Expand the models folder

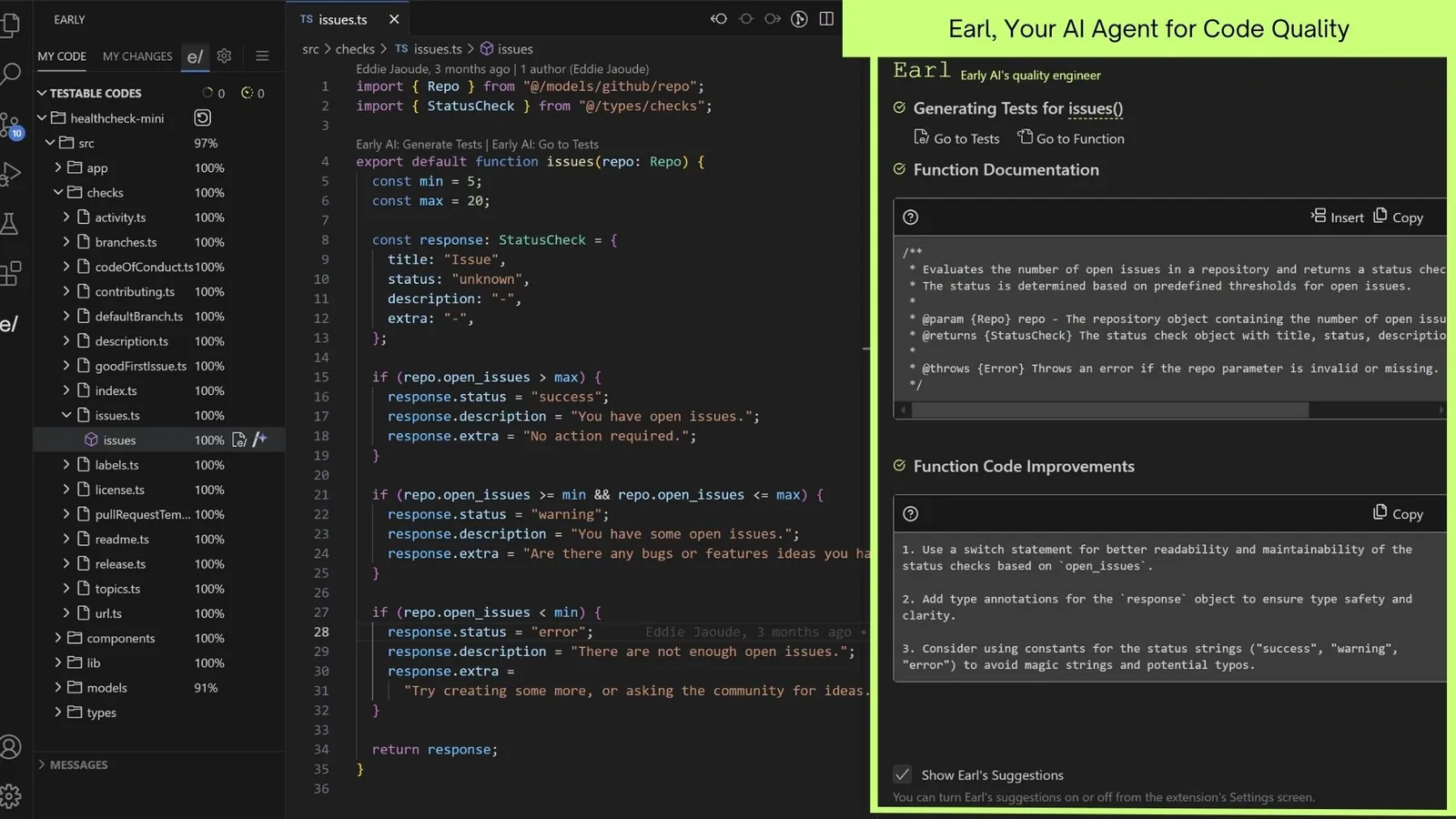point(58,687)
